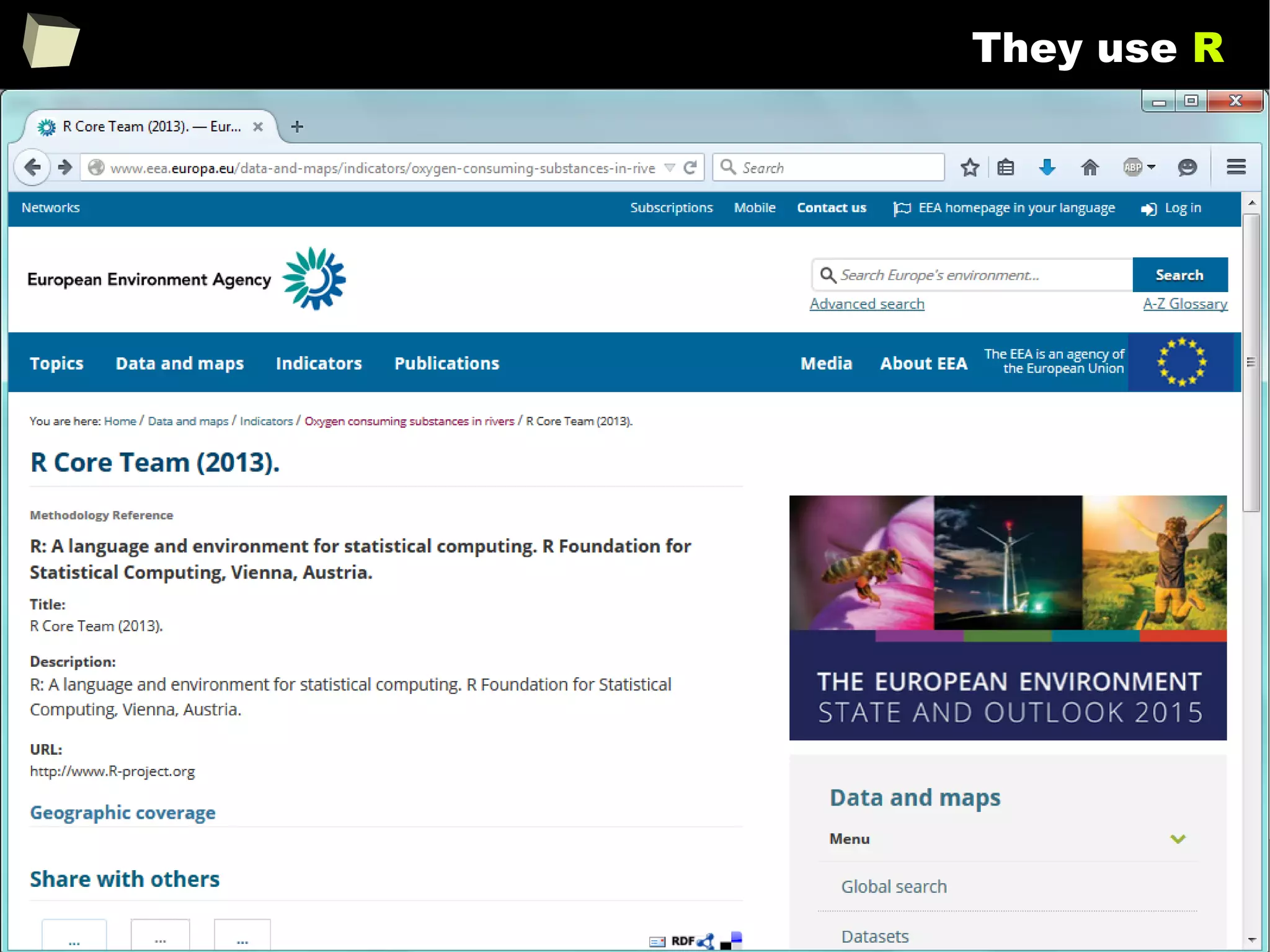Click the browser back arrow button
1270x952 pixels.
pos(32,167)
